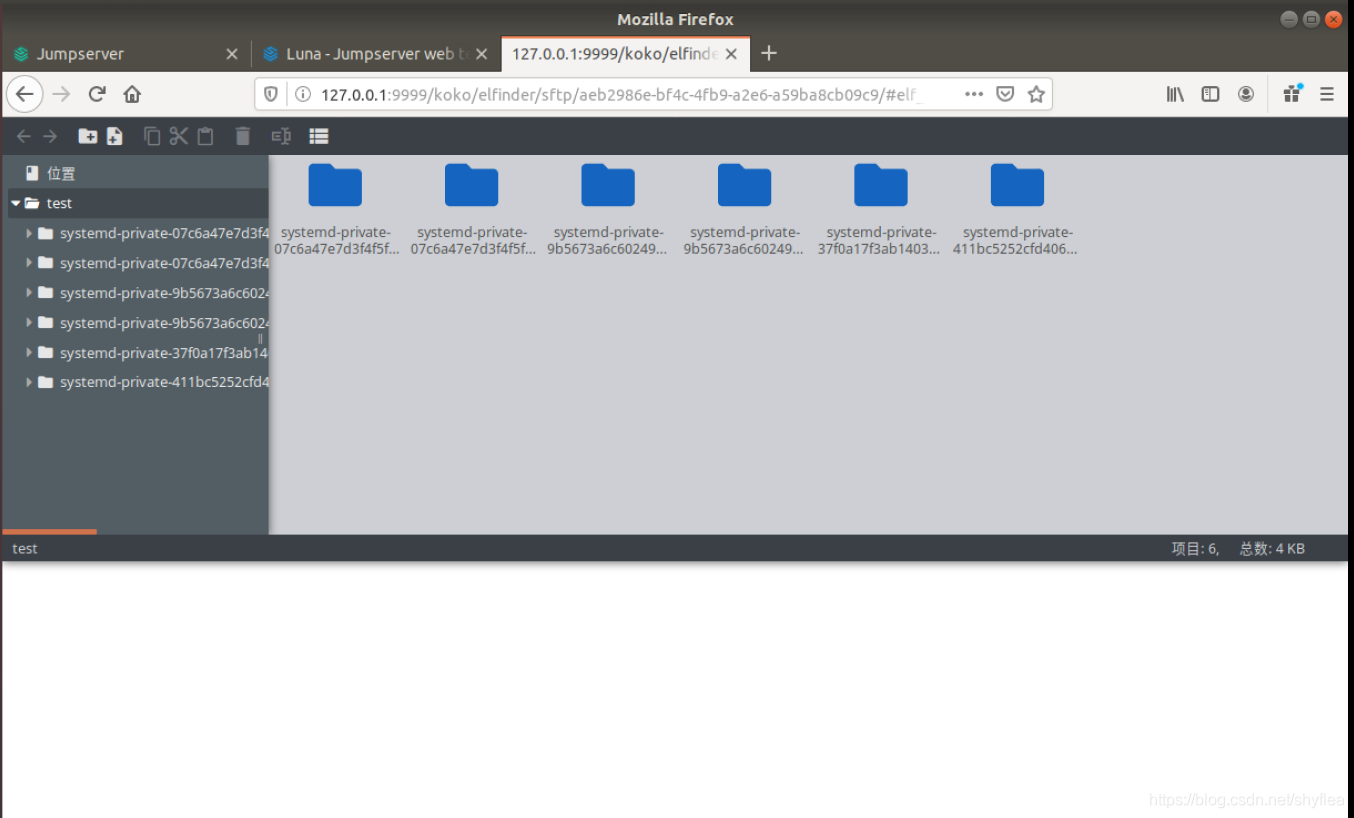Close the Luna - Jumpserver tab
1354x818 pixels.
coord(481,54)
